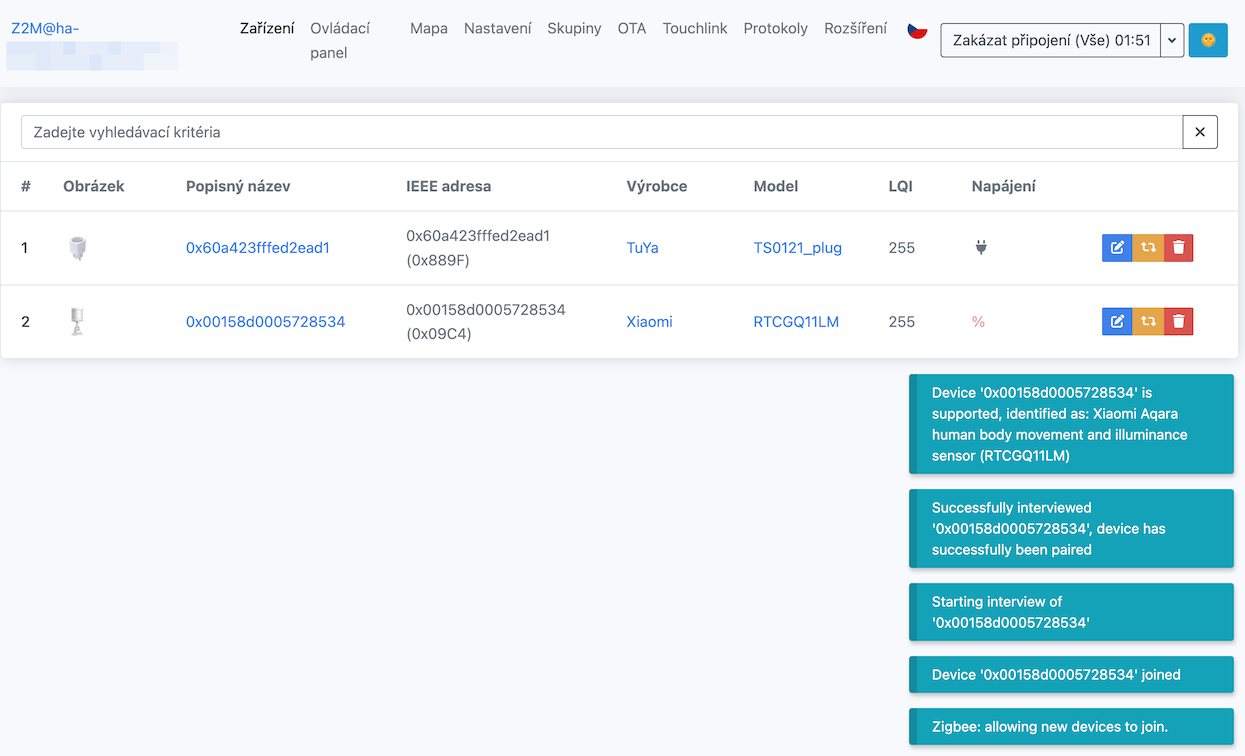Viewport: 1245px width, 756px height.
Task: Switch to Nastavení
Action: [497, 28]
